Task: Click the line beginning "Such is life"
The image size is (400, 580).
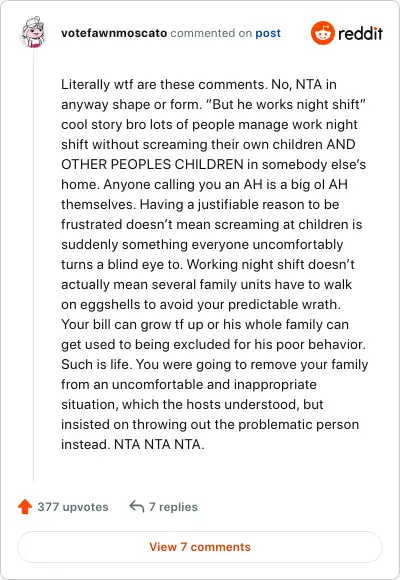Action: pos(215,364)
